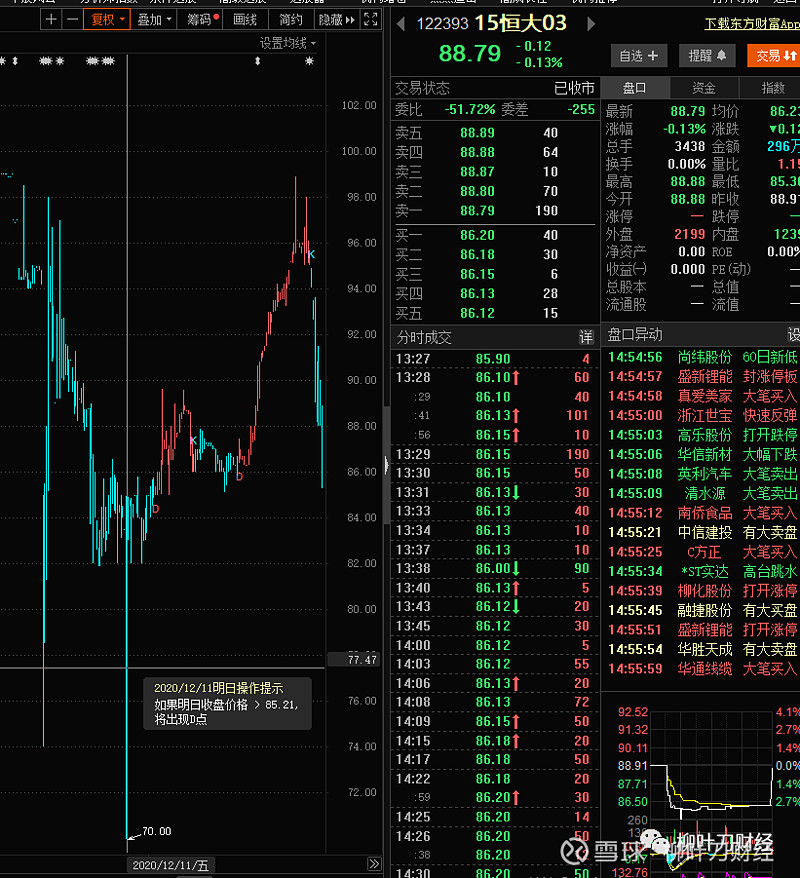Click the minus zoom-out chart icon
This screenshot has height=878, width=800.
73,19
